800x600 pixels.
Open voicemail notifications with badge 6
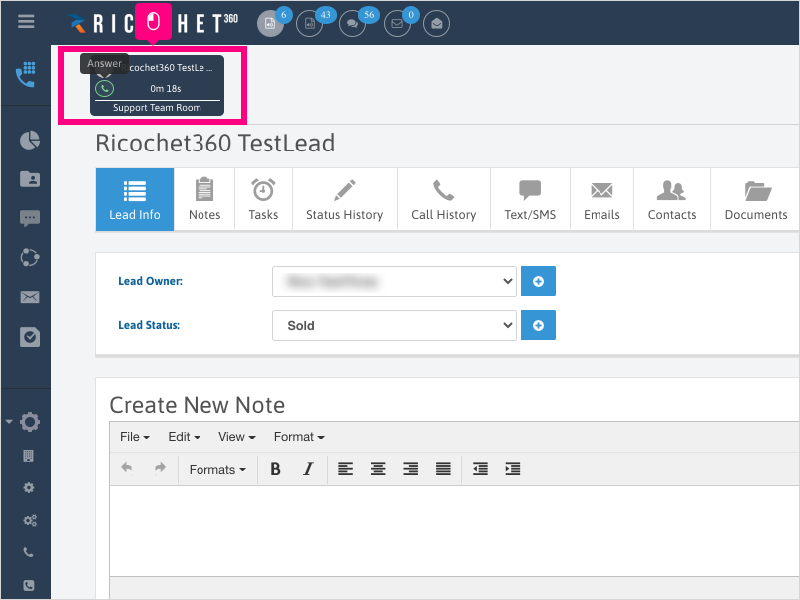[270, 23]
